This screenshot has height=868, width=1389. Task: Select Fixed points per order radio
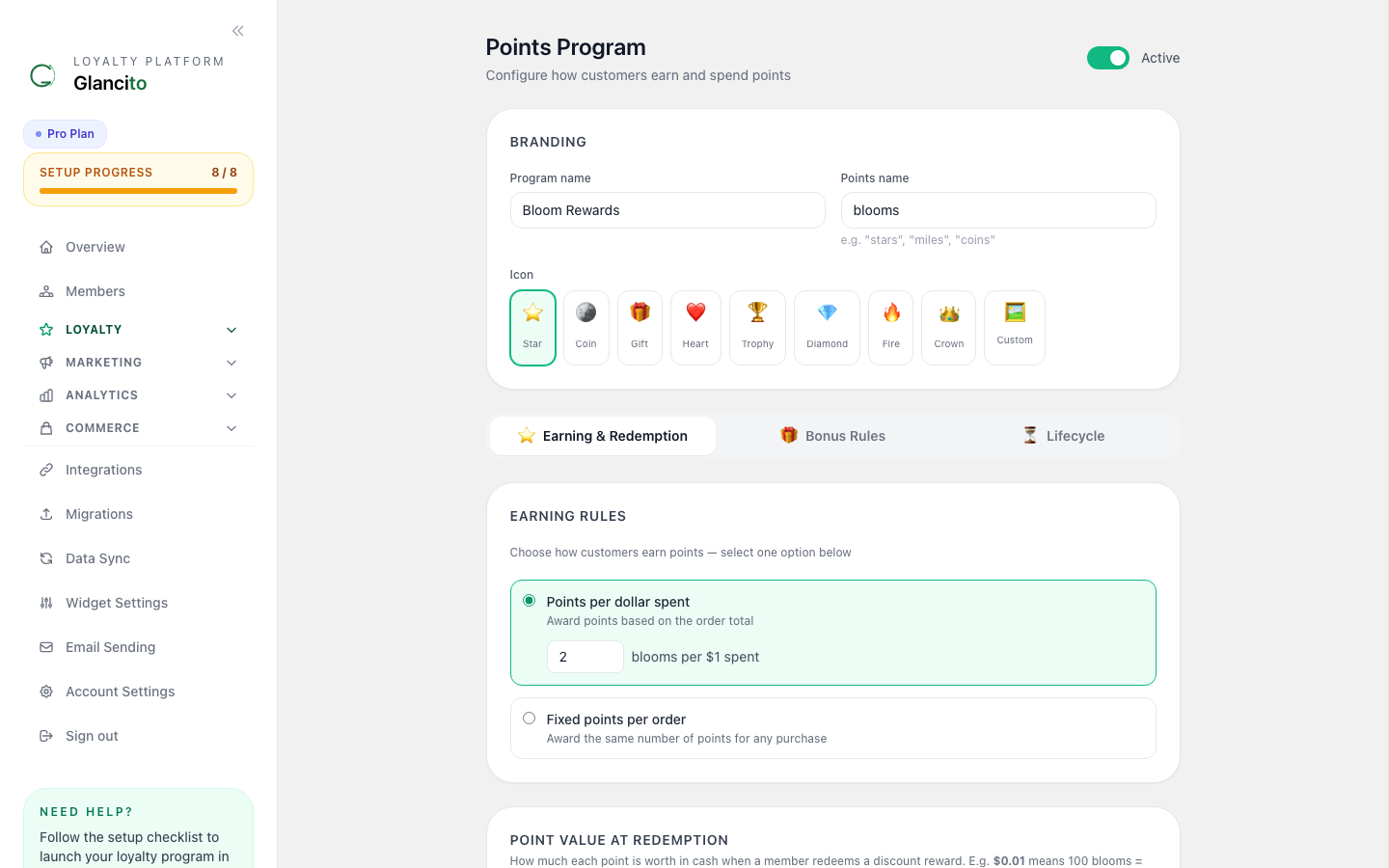coord(529,719)
